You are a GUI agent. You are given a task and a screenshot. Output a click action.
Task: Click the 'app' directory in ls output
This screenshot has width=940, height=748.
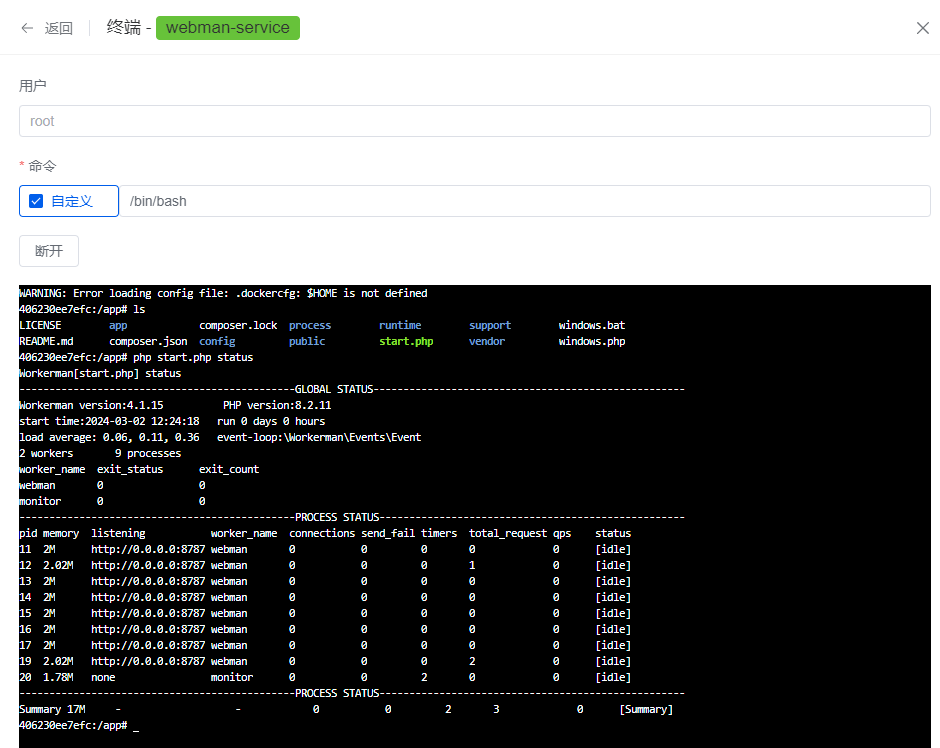[x=118, y=325]
